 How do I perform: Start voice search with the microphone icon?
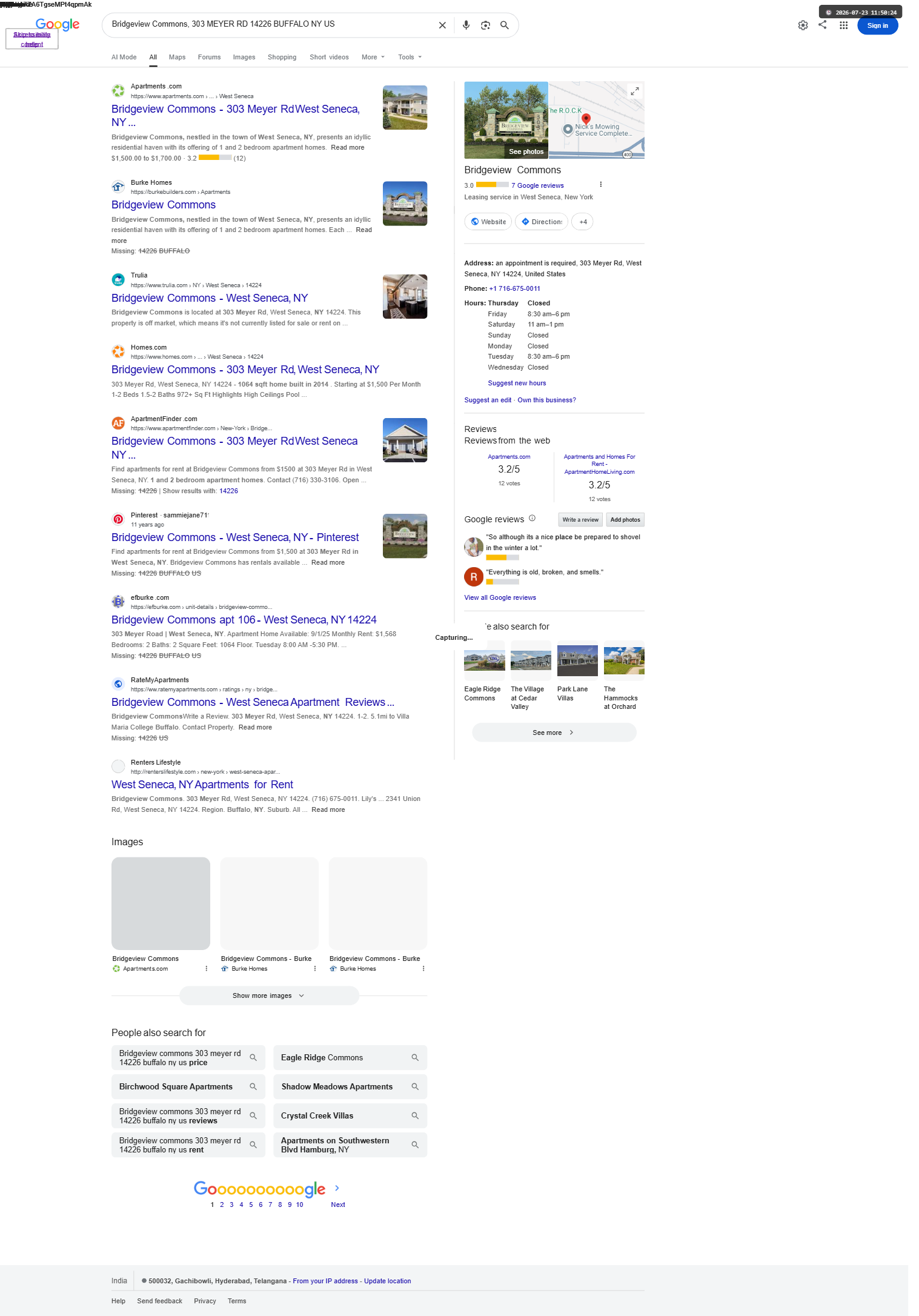[x=466, y=25]
